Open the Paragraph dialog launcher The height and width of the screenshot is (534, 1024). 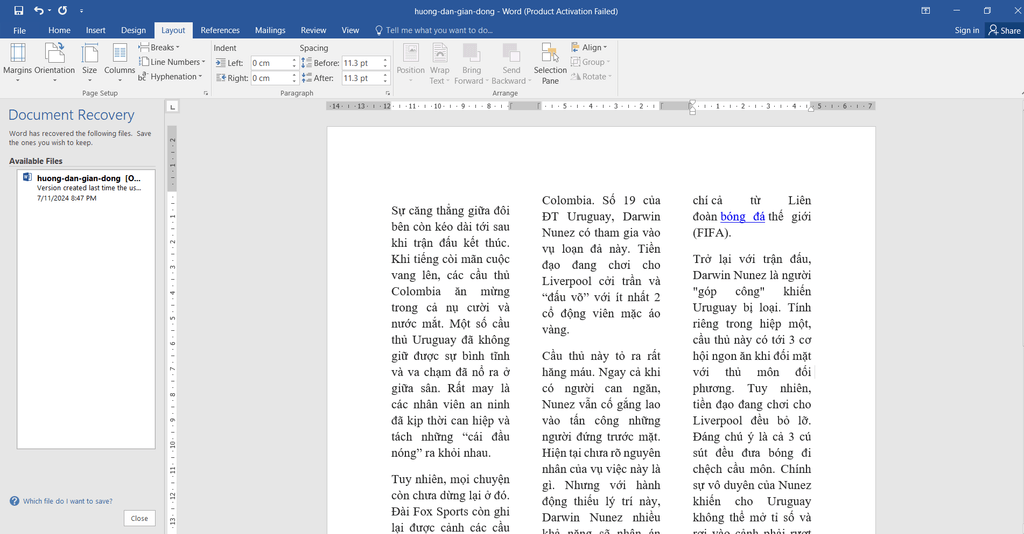click(x=387, y=93)
